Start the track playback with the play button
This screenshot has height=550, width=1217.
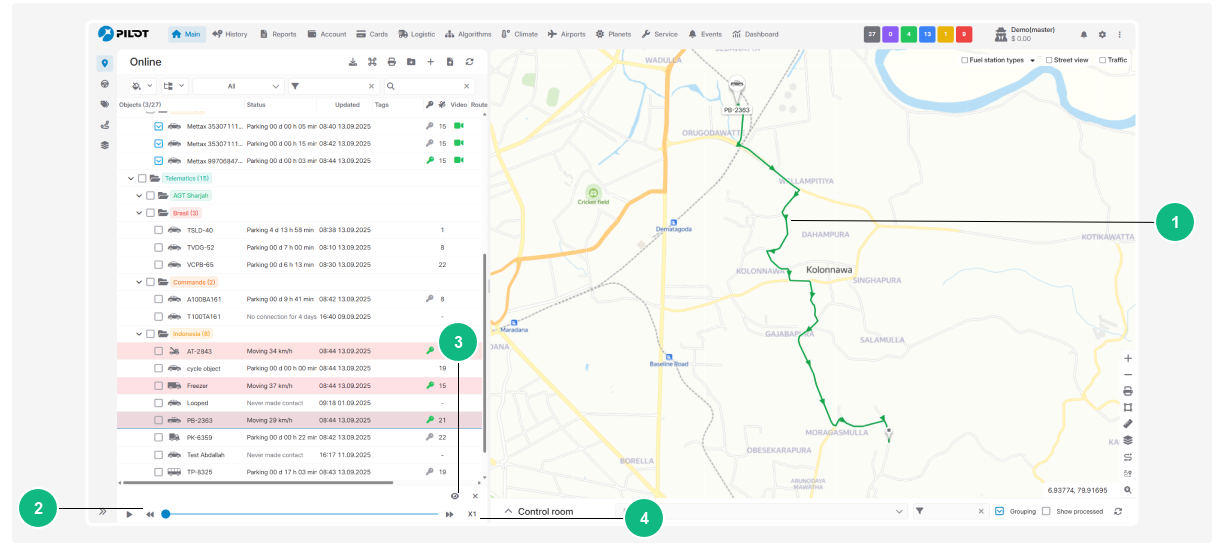point(129,514)
